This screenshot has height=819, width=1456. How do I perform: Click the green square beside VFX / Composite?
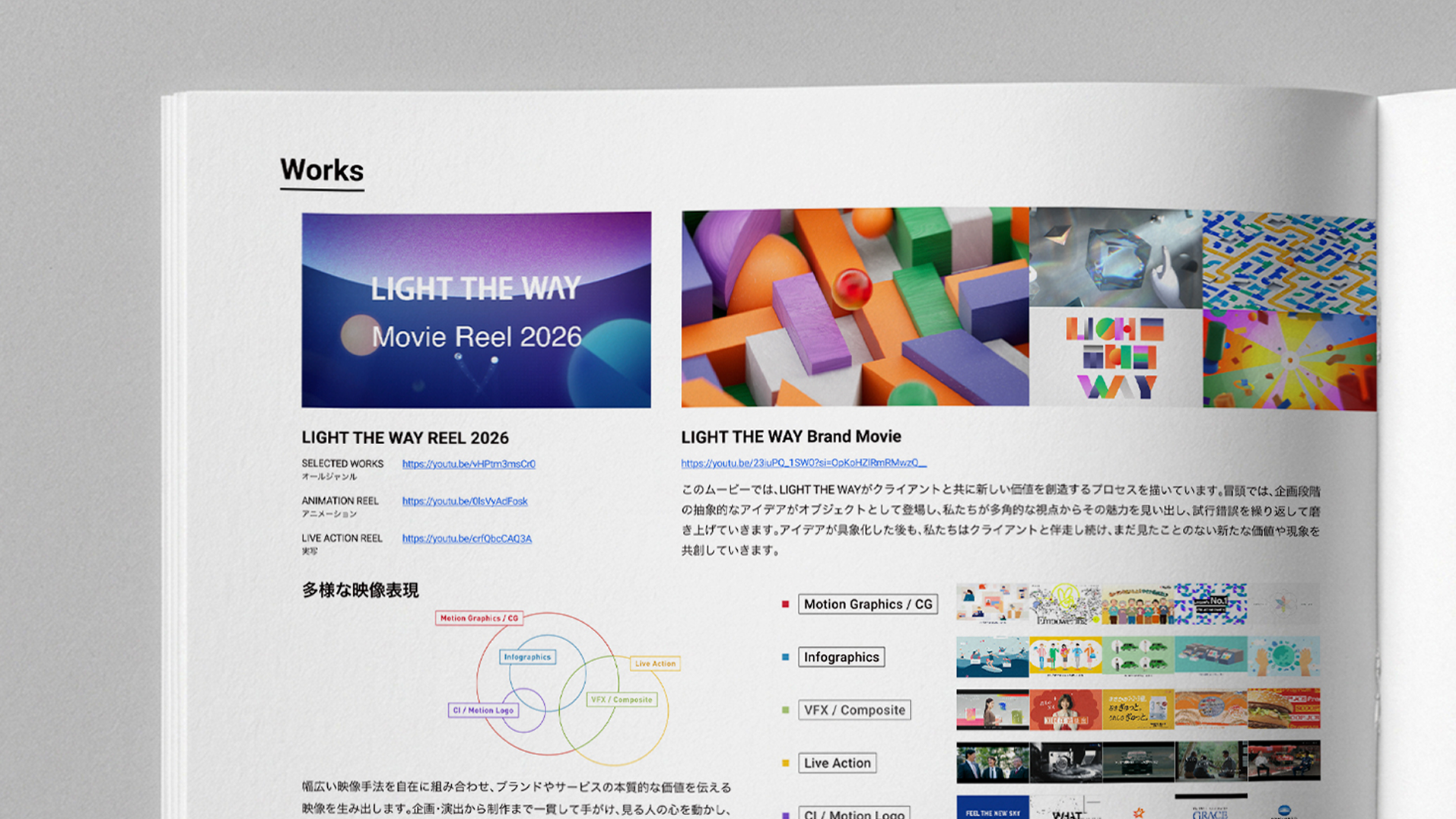(x=785, y=710)
